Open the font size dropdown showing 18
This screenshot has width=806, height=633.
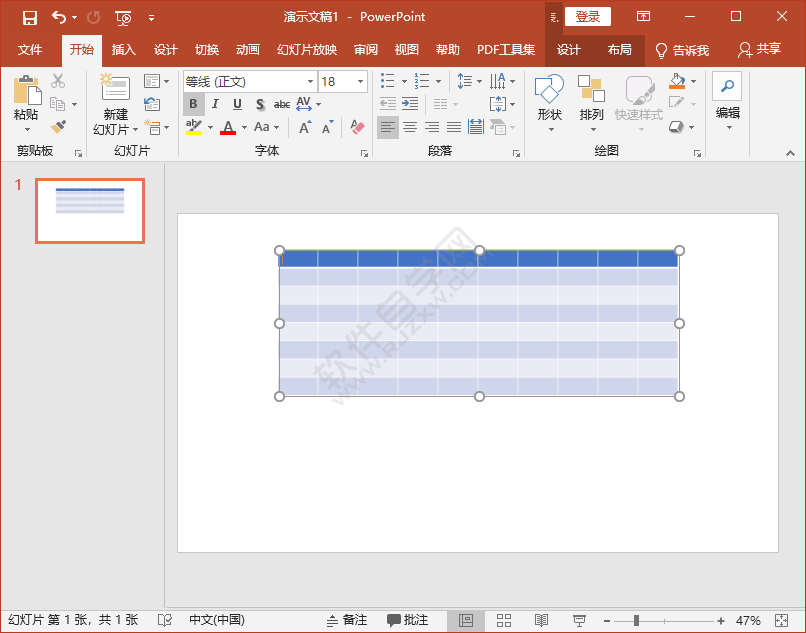point(361,82)
